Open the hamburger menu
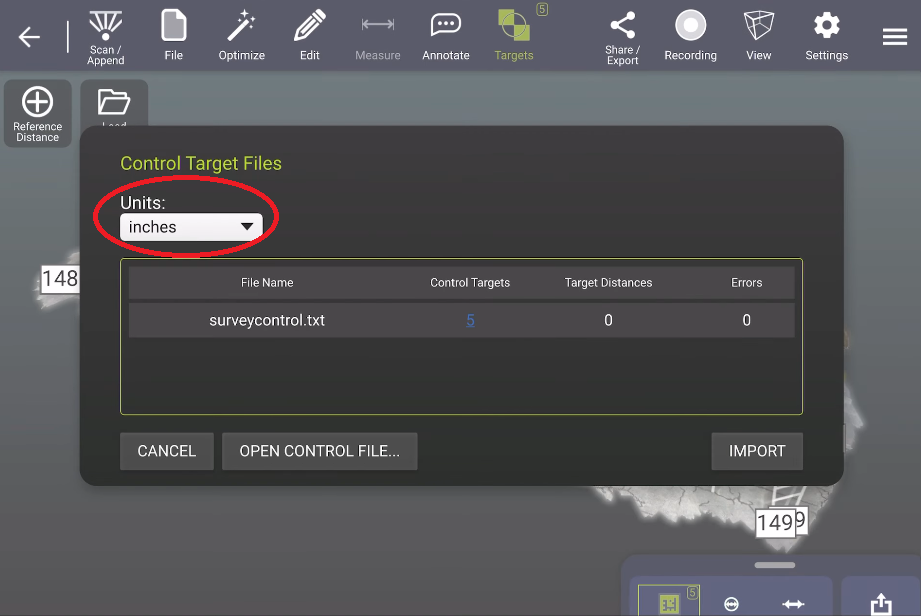Screen dimensions: 921x616 point(895,37)
